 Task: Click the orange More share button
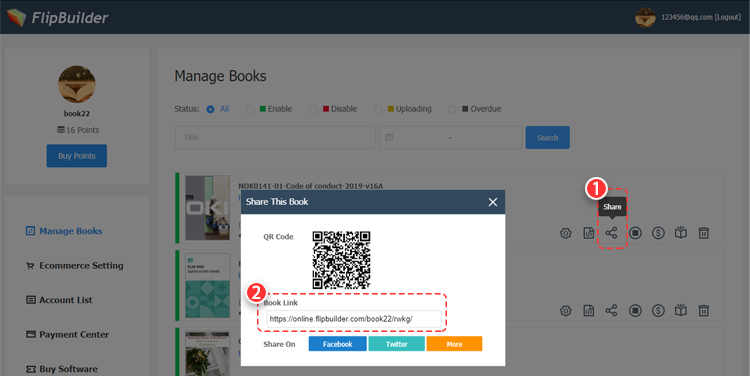454,344
